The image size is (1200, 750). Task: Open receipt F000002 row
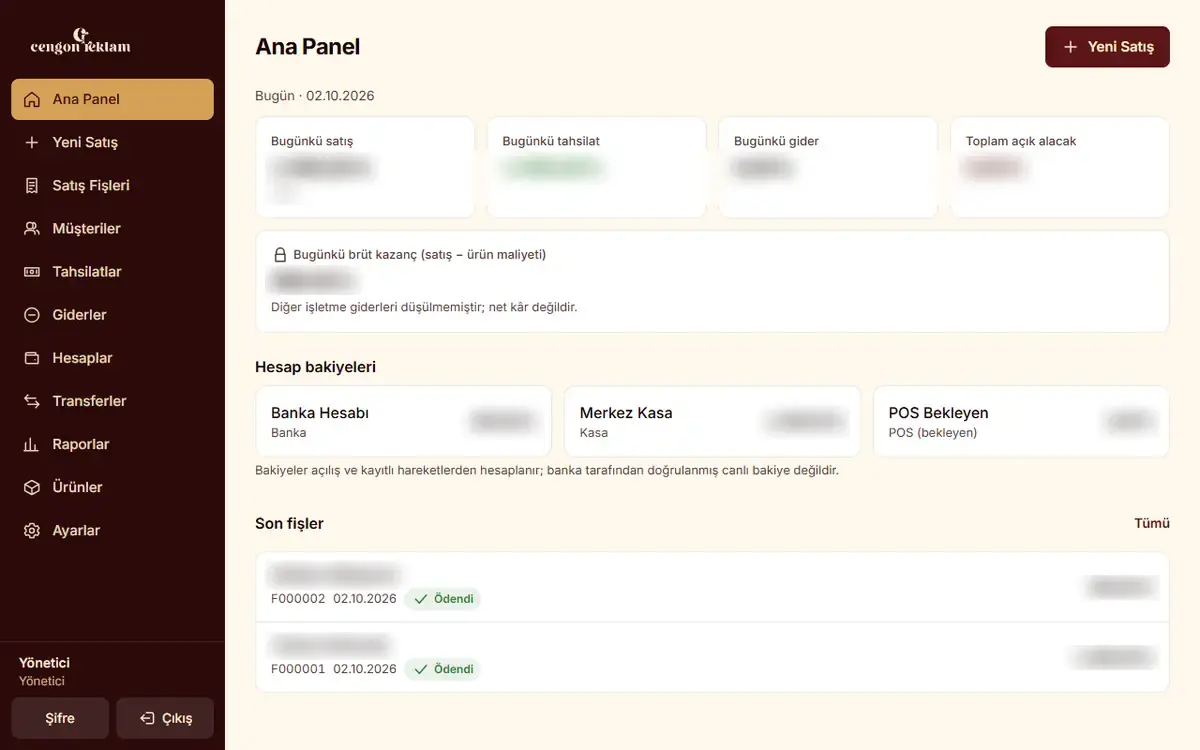pos(712,588)
